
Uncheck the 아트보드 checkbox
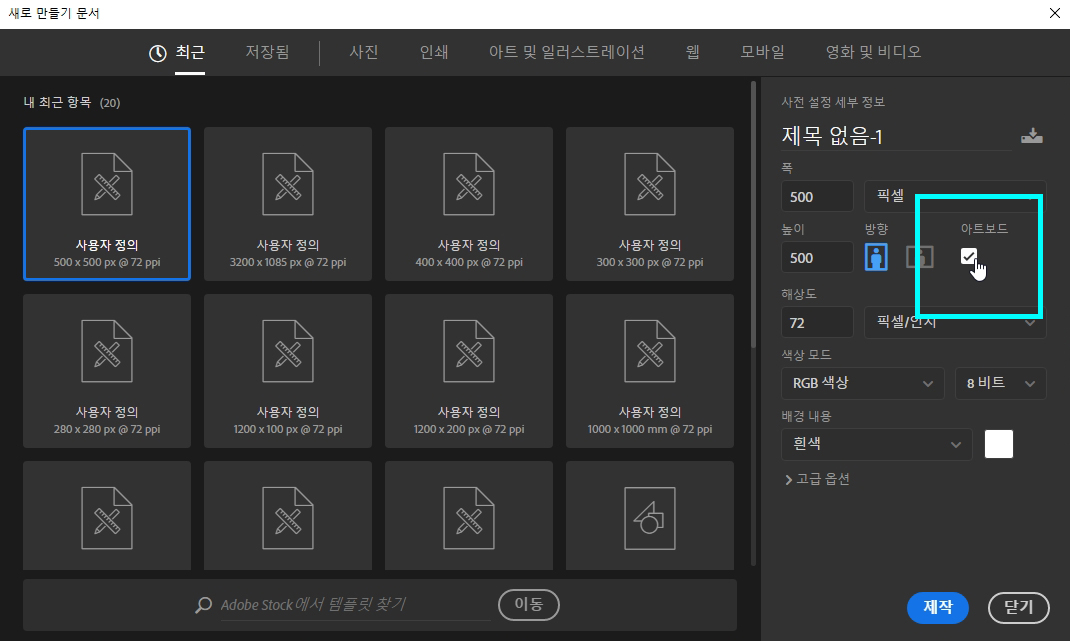pos(968,256)
